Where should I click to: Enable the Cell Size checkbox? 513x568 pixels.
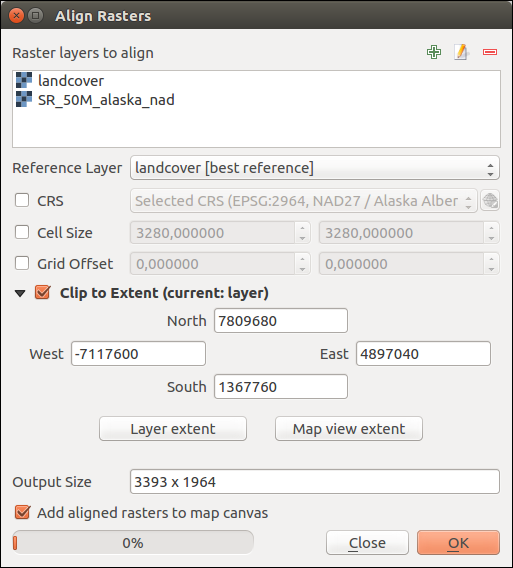[22, 232]
